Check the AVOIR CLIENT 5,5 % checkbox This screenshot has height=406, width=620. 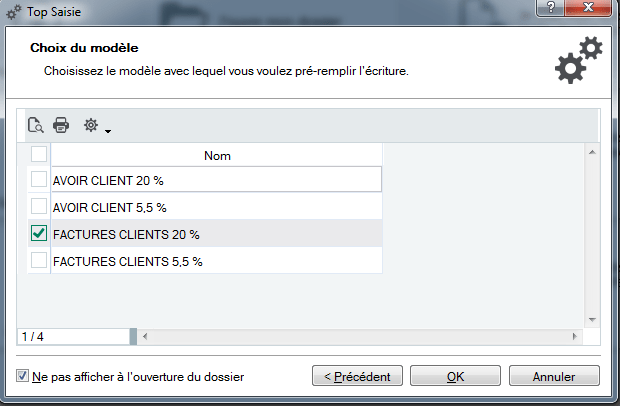point(39,206)
